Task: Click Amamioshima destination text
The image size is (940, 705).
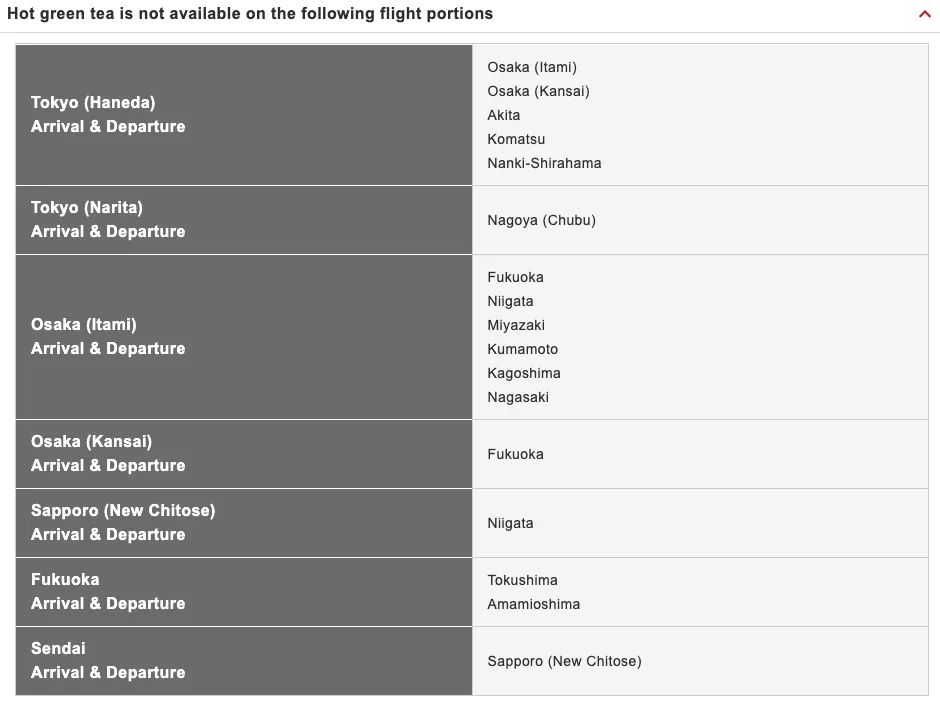Action: (534, 604)
